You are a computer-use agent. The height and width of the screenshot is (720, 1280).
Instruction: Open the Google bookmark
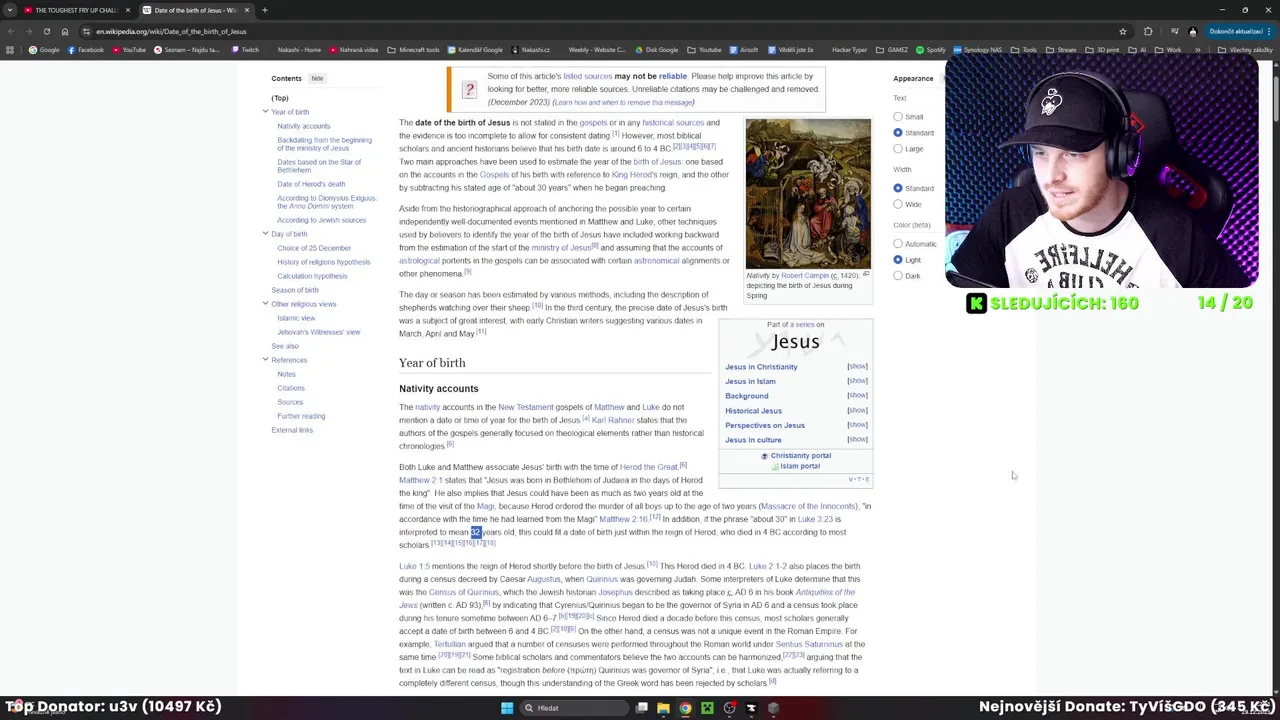pos(44,50)
